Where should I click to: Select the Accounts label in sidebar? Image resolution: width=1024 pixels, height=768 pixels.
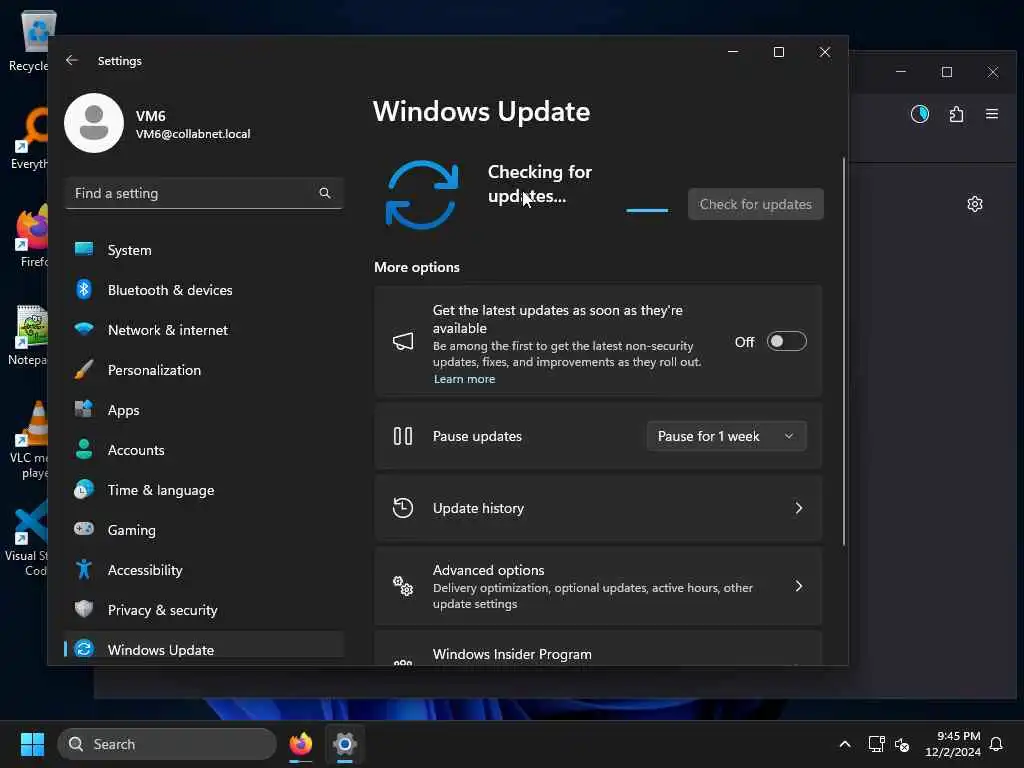coord(136,450)
